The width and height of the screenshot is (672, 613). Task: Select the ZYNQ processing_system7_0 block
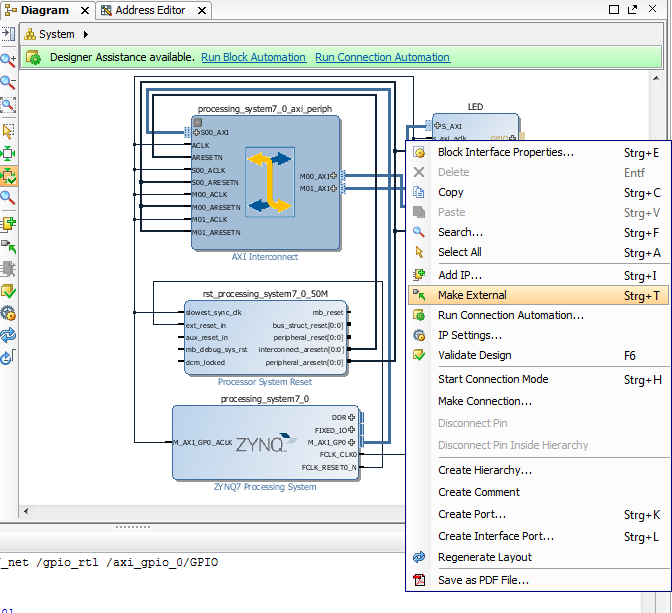tap(266, 443)
